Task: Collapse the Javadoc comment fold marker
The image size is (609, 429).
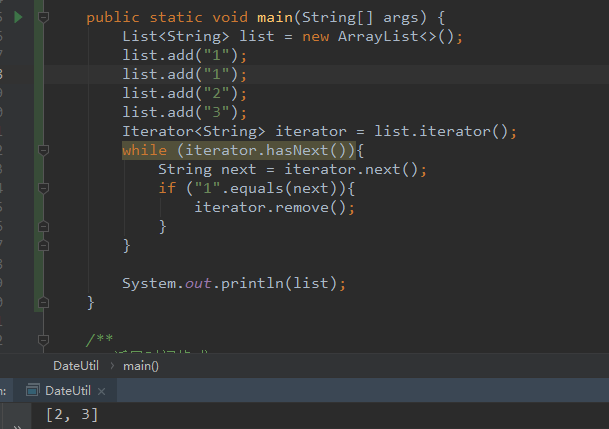Action: 42,340
